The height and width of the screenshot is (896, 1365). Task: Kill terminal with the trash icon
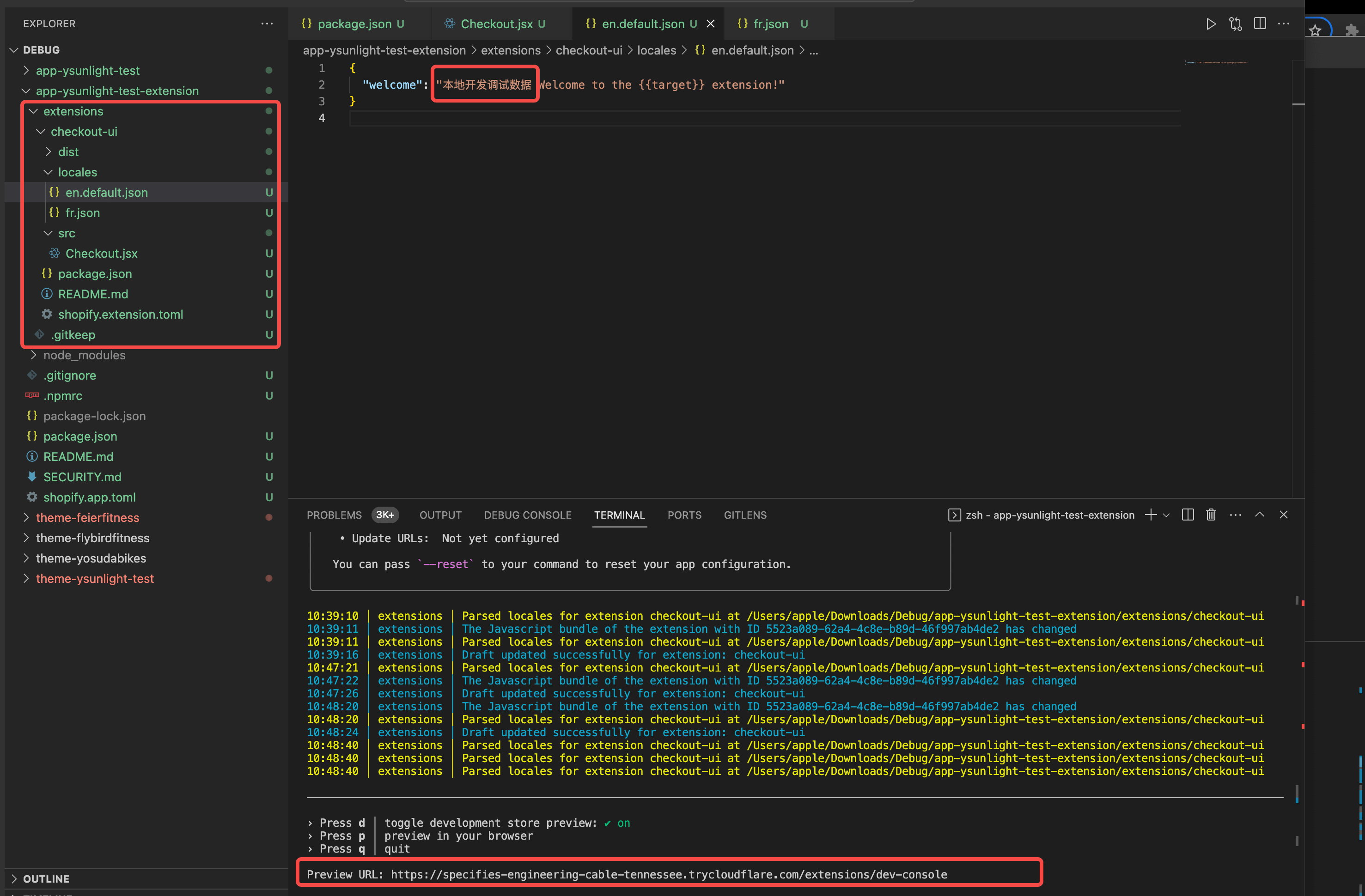pyautogui.click(x=1211, y=515)
